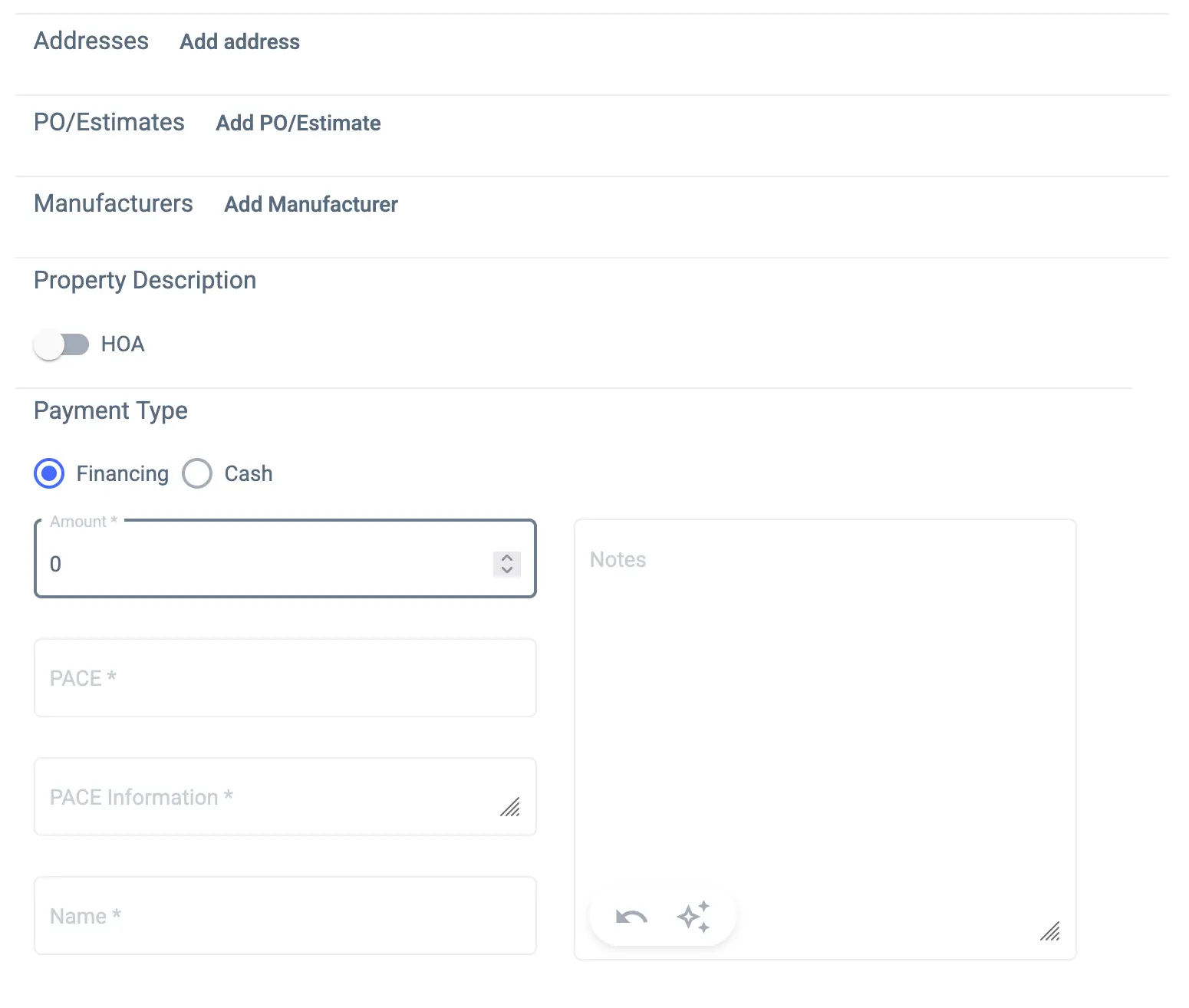Focus the Amount number field
The image size is (1189, 1008).
click(261, 564)
